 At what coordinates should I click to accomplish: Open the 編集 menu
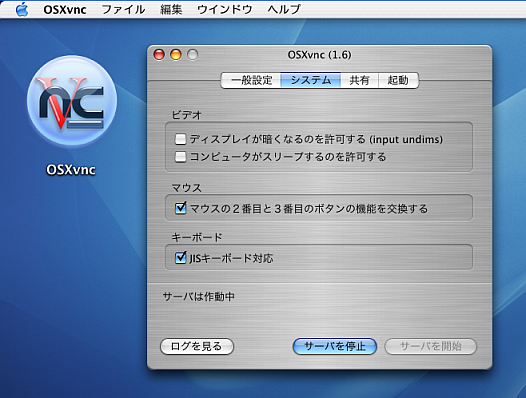click(x=171, y=9)
